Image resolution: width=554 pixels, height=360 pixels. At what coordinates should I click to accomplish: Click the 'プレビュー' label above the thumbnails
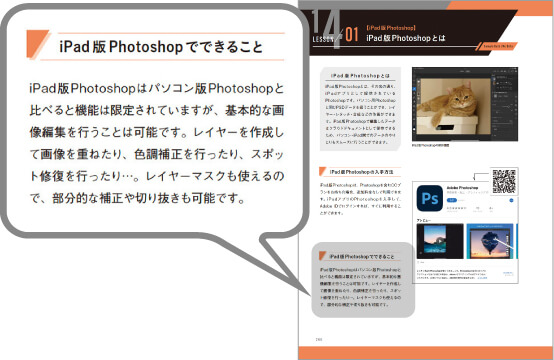tap(424, 220)
